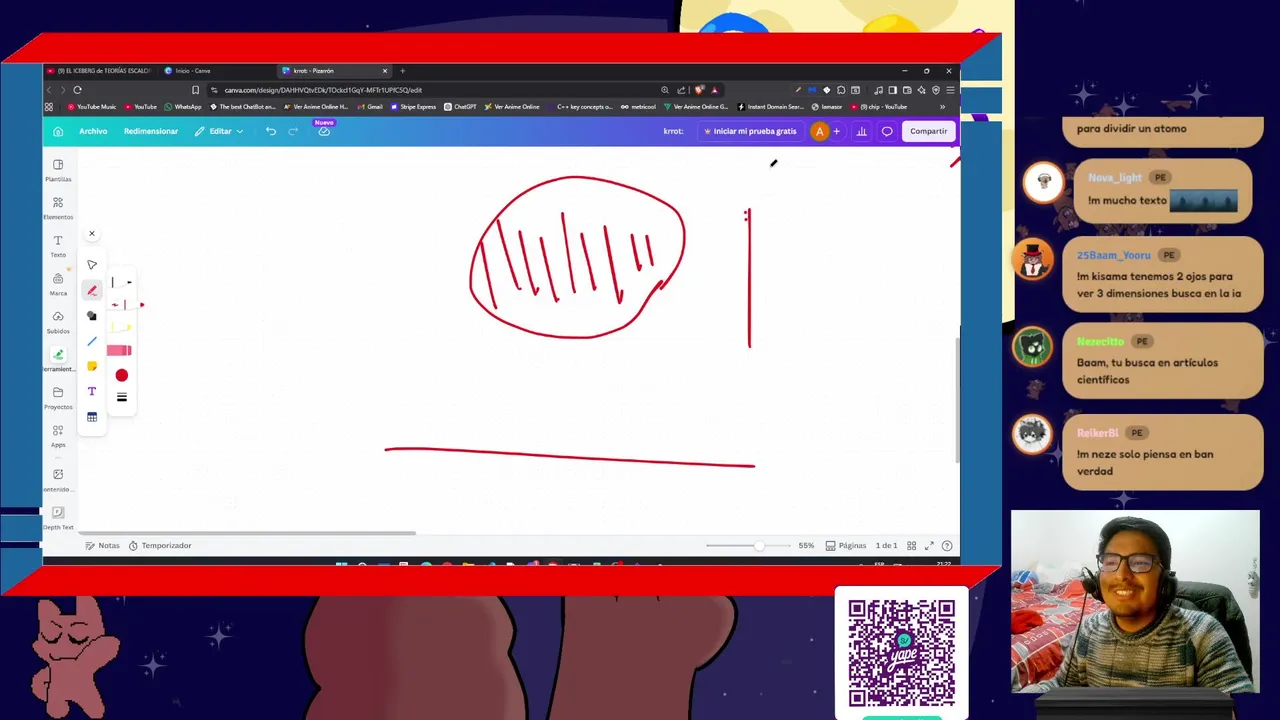Open ChatGPT bookmark
This screenshot has height=720, width=1280.
(461, 107)
